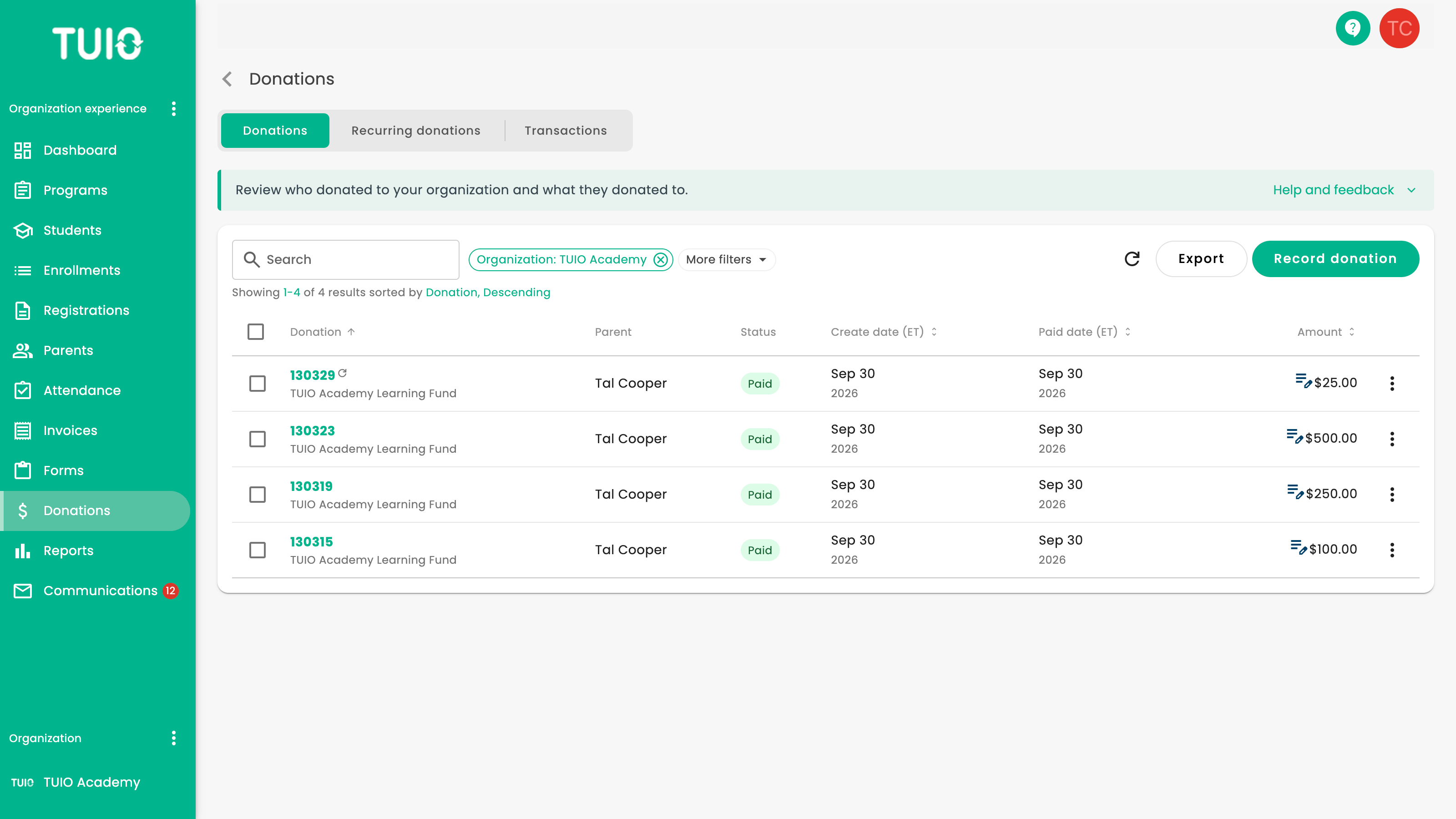Image resolution: width=1456 pixels, height=819 pixels.
Task: Click the TUIO logo
Action: (97, 43)
